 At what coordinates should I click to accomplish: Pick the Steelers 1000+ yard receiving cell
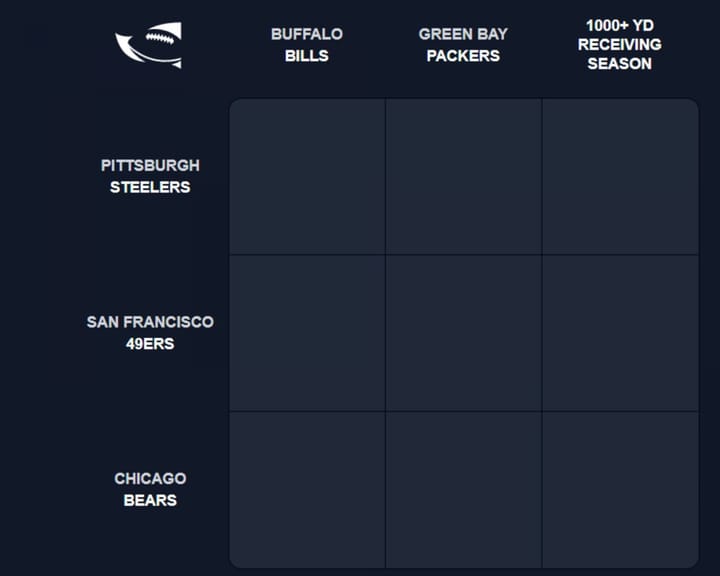[620, 177]
